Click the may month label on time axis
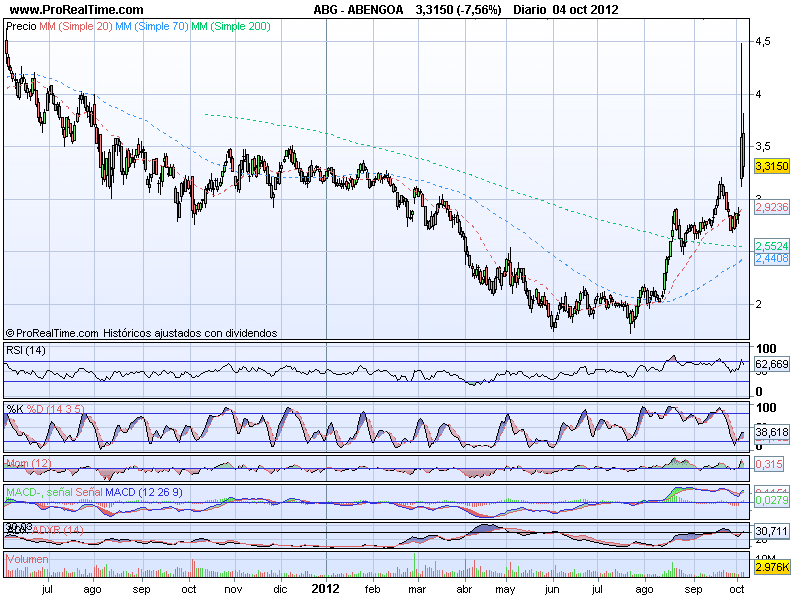This screenshot has height=600, width=800. coord(505,590)
